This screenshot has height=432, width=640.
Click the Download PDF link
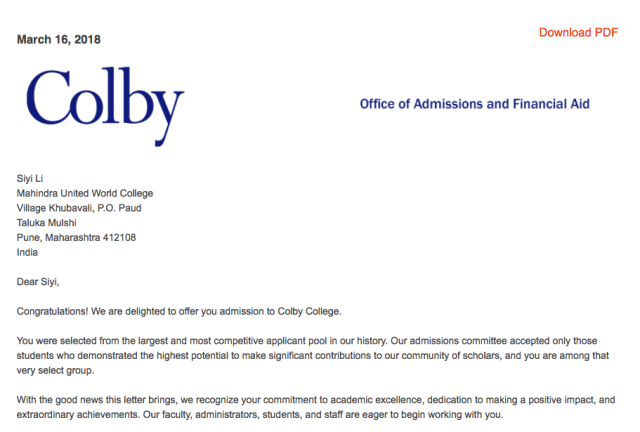578,32
